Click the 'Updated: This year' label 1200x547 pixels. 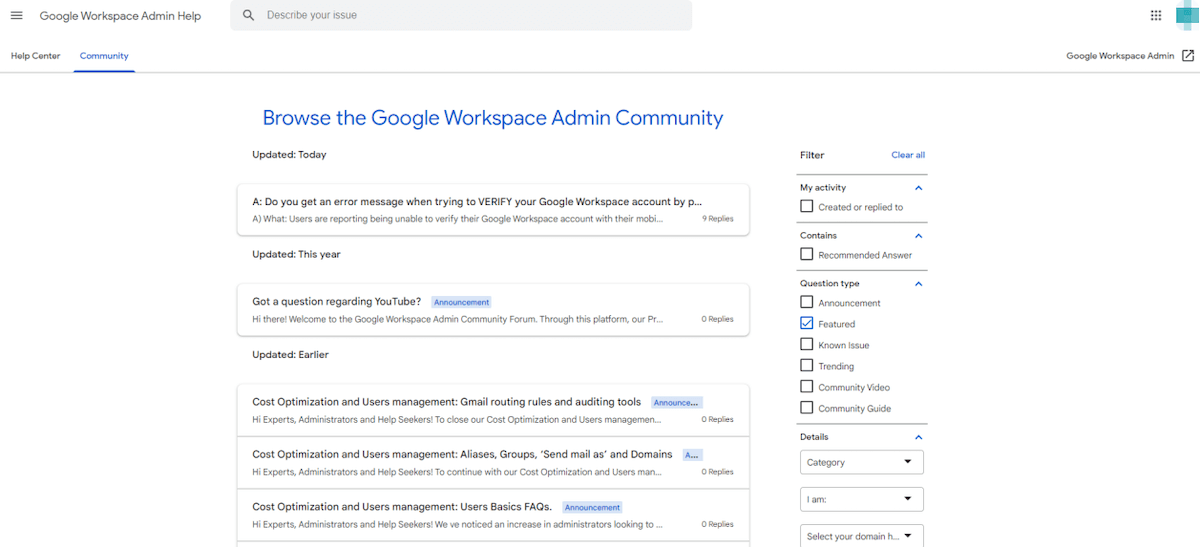(x=296, y=255)
